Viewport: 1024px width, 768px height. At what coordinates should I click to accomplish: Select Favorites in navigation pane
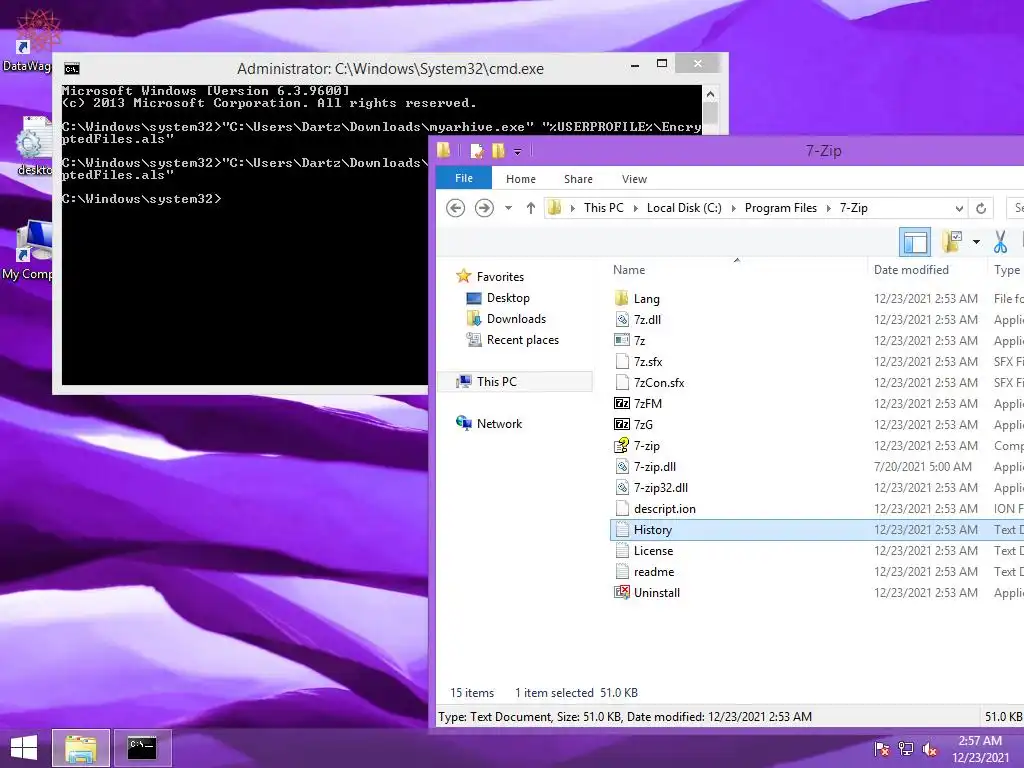point(500,276)
